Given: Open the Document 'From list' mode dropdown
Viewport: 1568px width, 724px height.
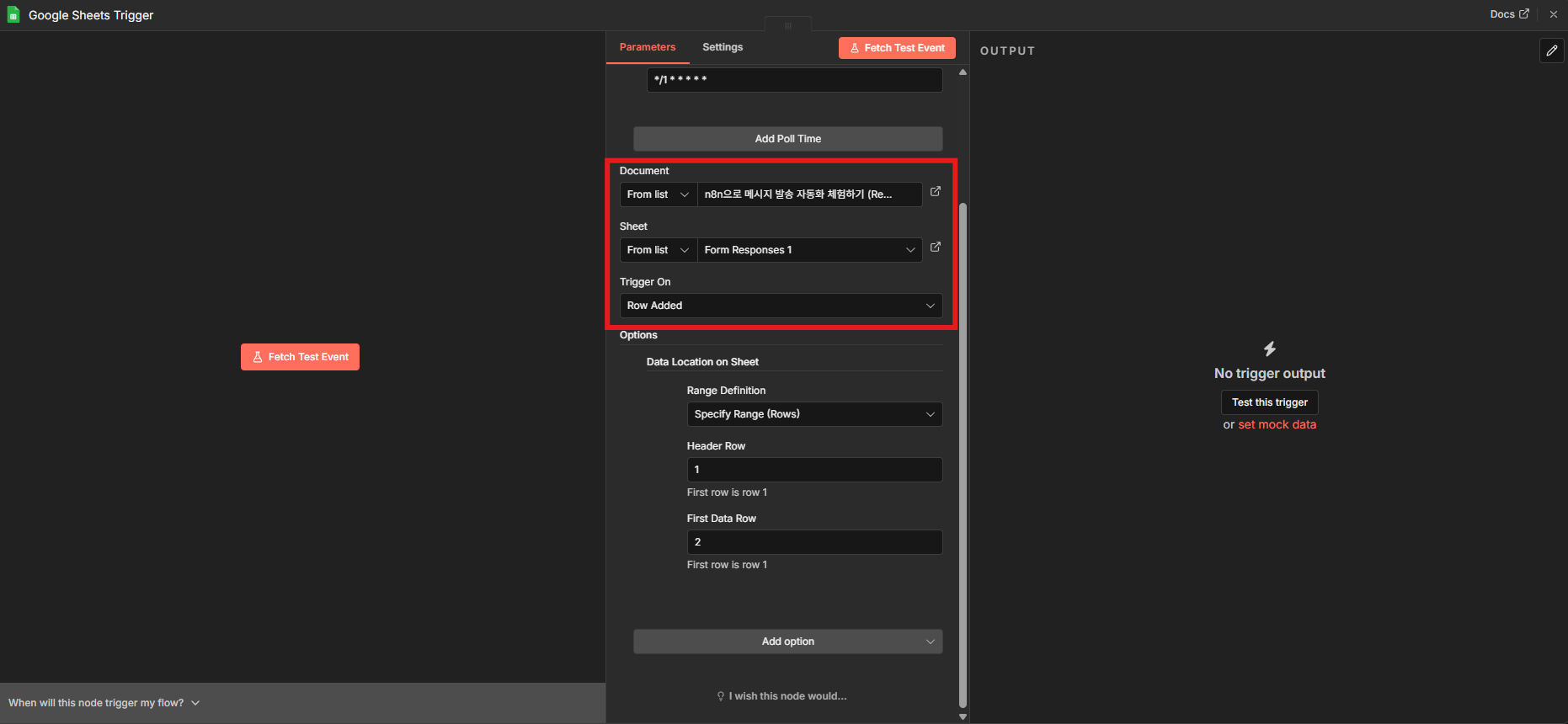Looking at the screenshot, I should tap(658, 194).
